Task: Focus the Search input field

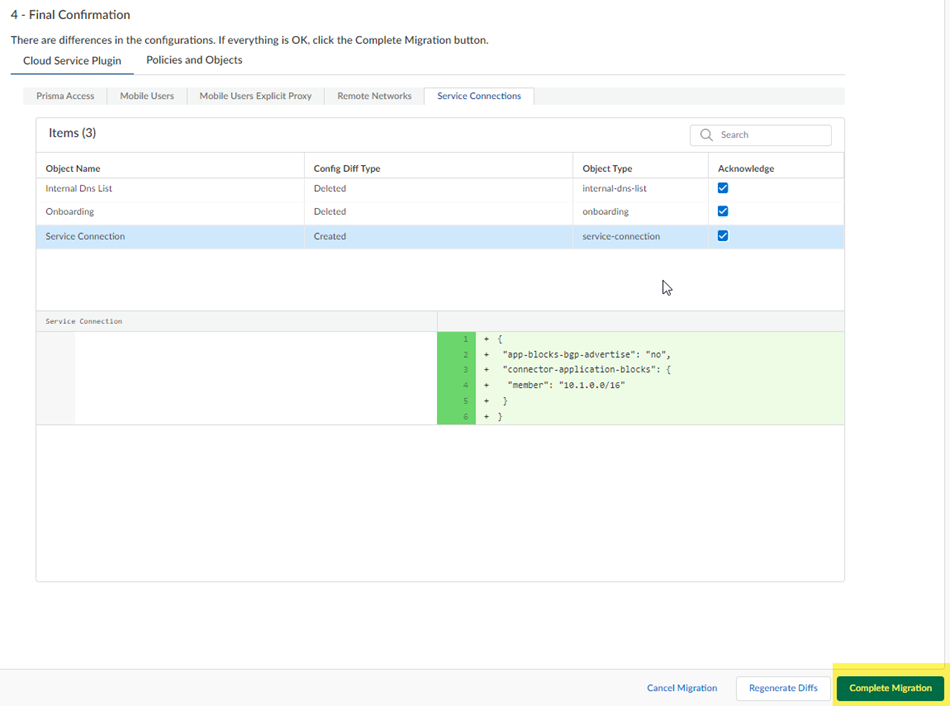Action: click(x=770, y=135)
